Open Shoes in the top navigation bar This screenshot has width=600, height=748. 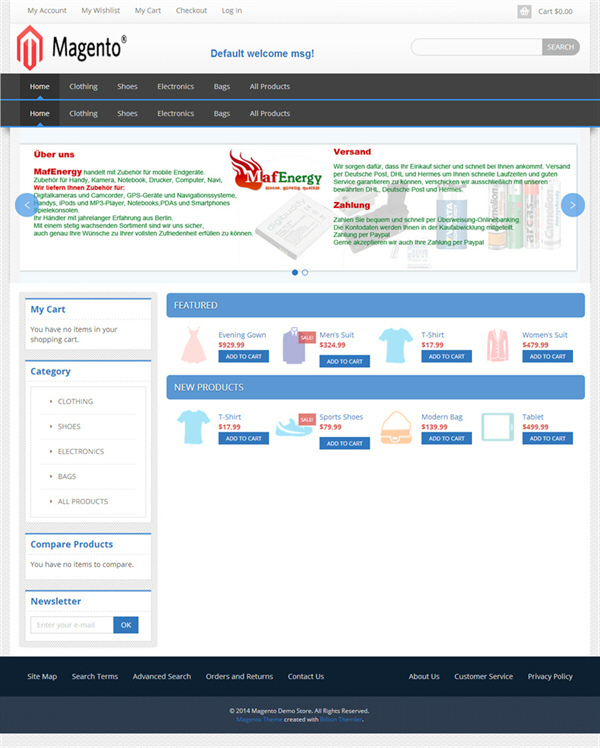point(127,86)
